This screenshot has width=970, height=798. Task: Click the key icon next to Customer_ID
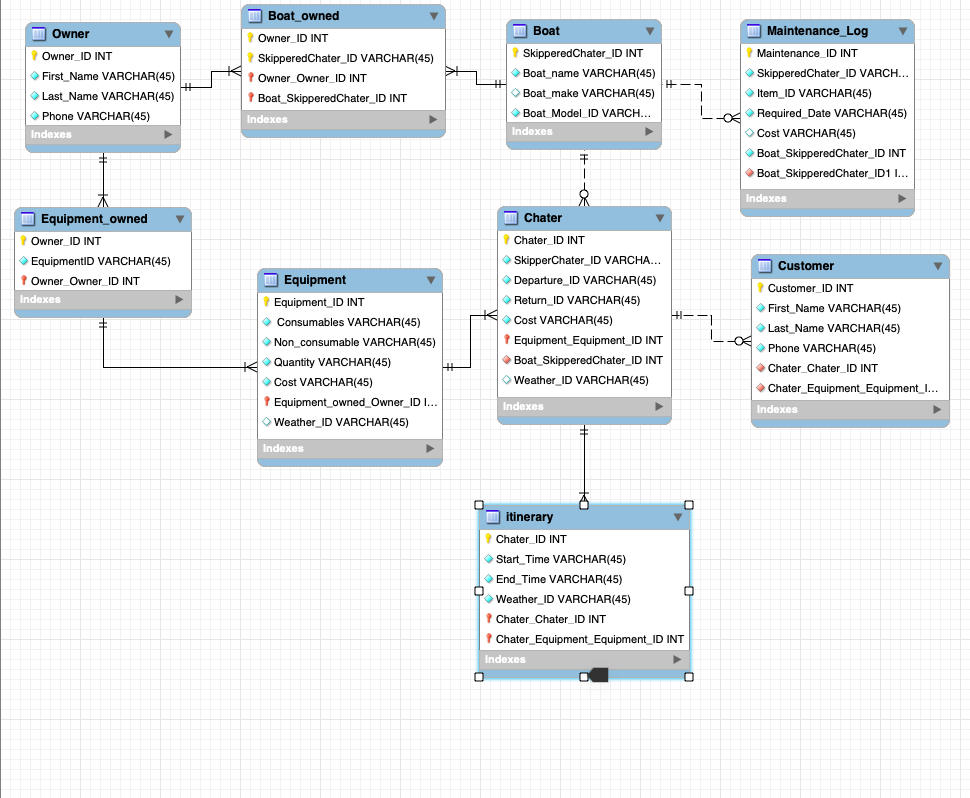pos(761,288)
